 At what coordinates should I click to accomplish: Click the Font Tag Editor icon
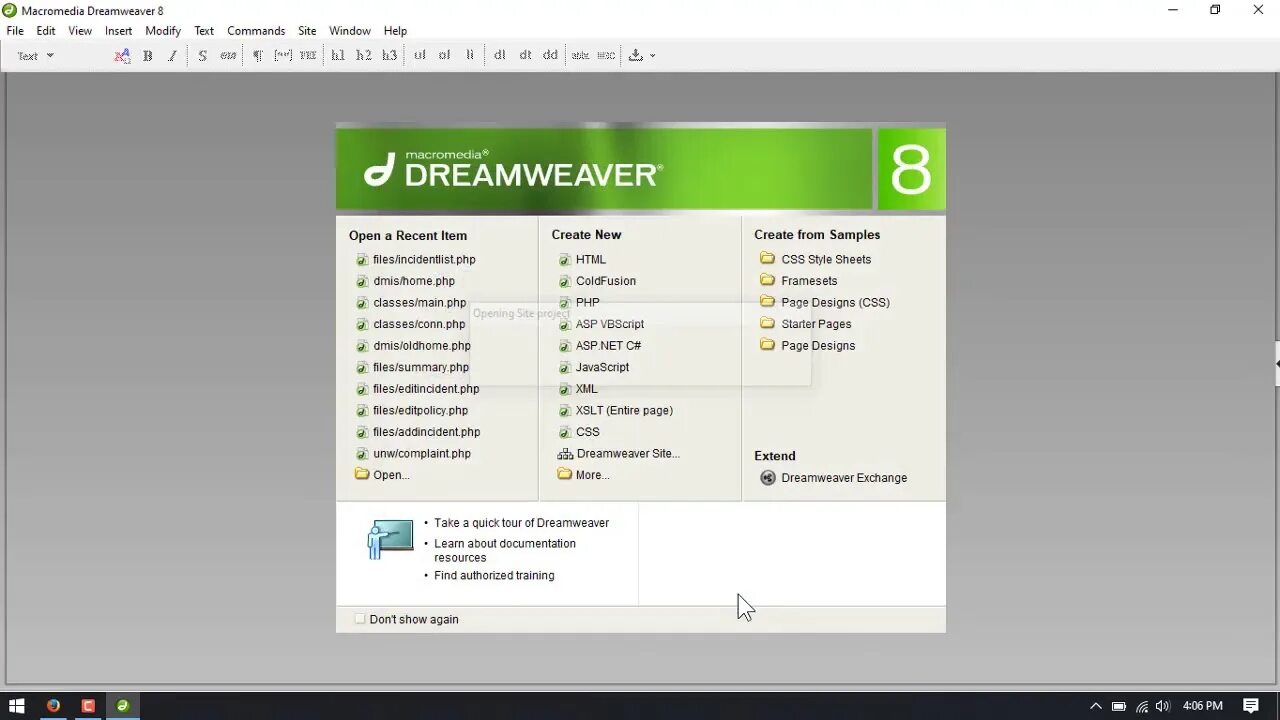point(122,56)
